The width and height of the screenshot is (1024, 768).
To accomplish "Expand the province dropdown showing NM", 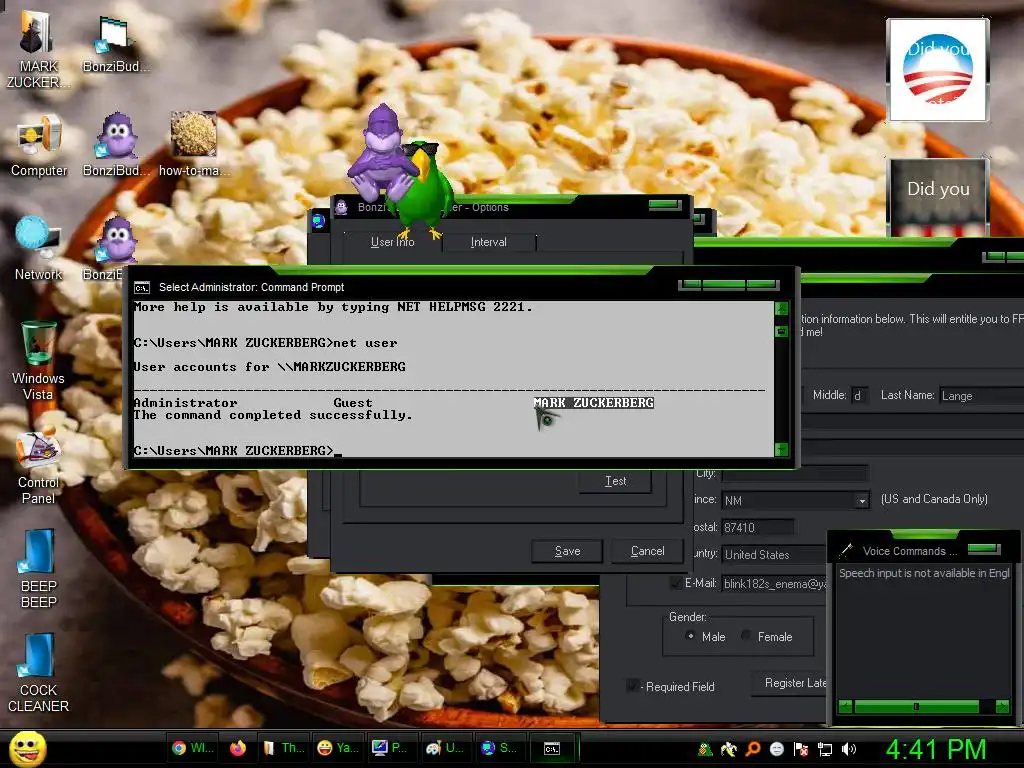I will click(862, 501).
